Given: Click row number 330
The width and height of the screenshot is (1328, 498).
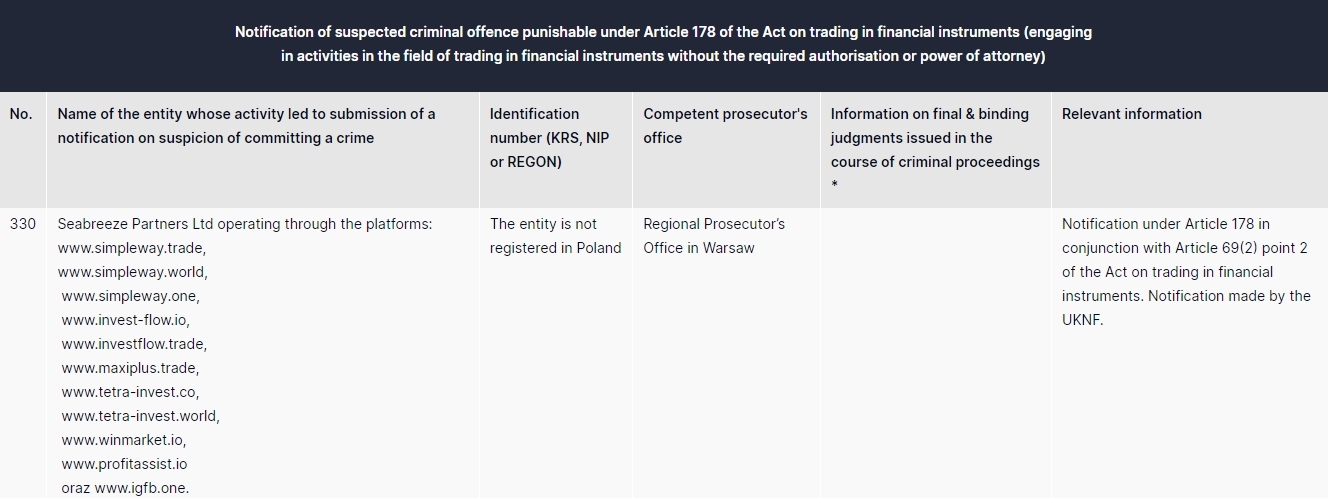Looking at the screenshot, I should pos(22,224).
